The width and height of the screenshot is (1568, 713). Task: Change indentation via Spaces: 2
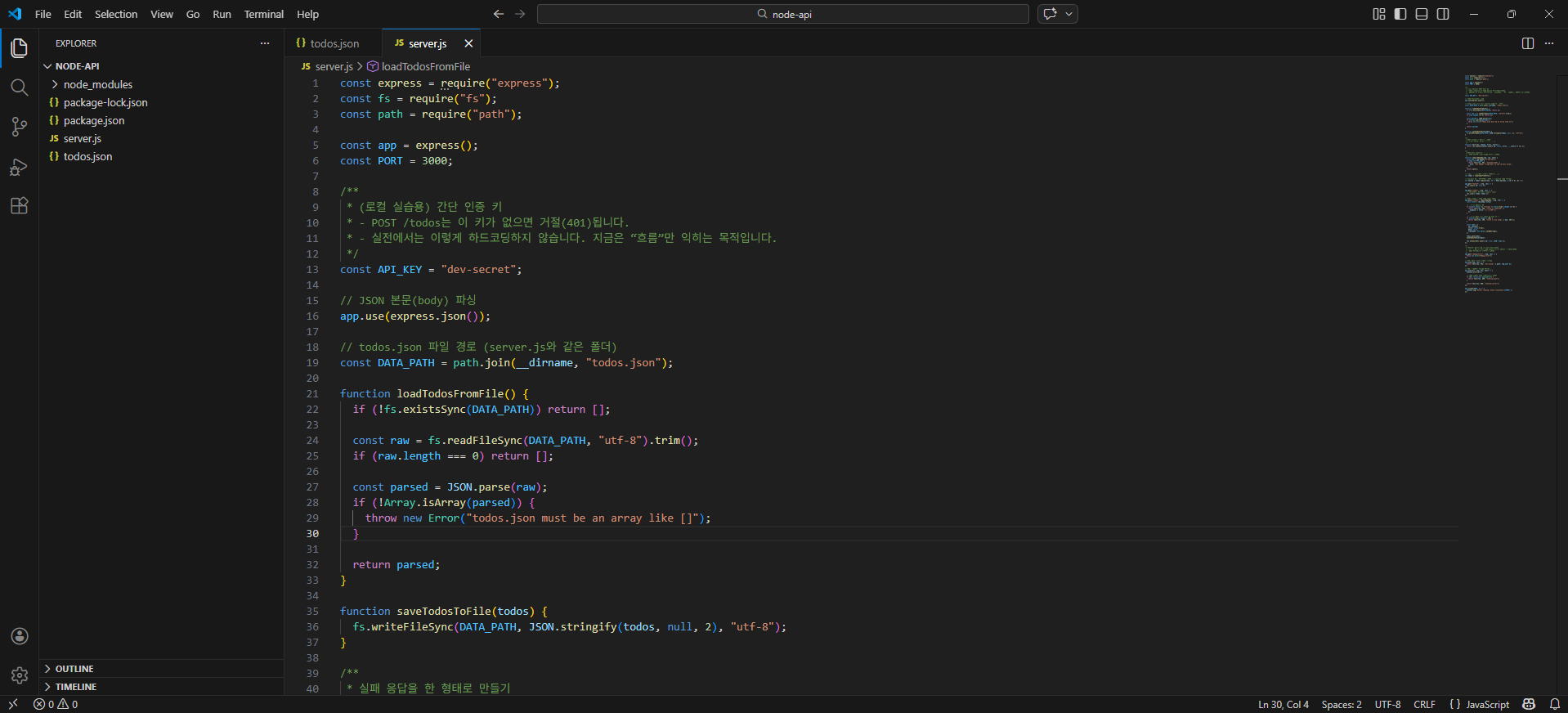point(1342,704)
